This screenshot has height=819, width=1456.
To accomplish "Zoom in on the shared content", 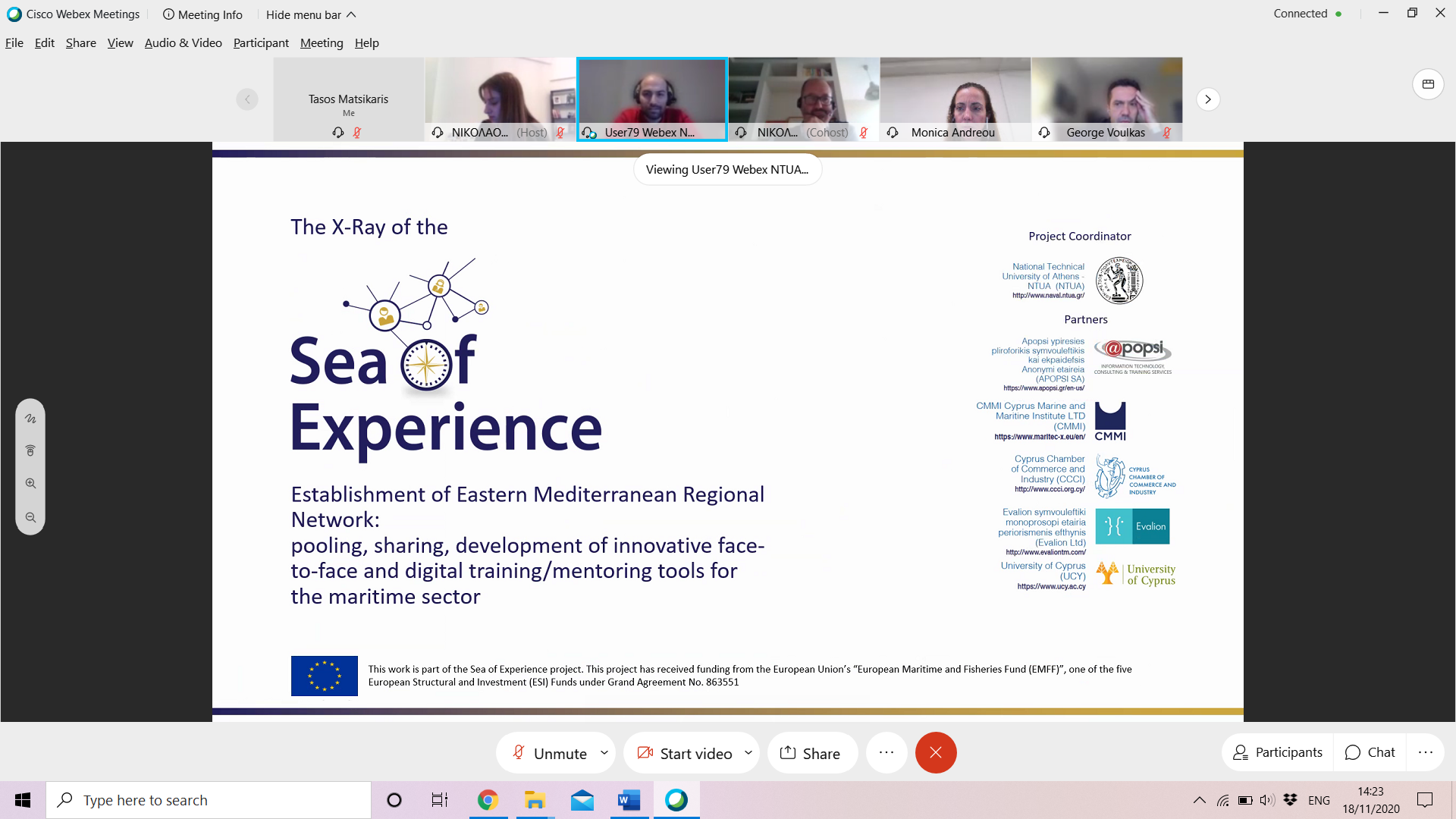I will pos(30,484).
